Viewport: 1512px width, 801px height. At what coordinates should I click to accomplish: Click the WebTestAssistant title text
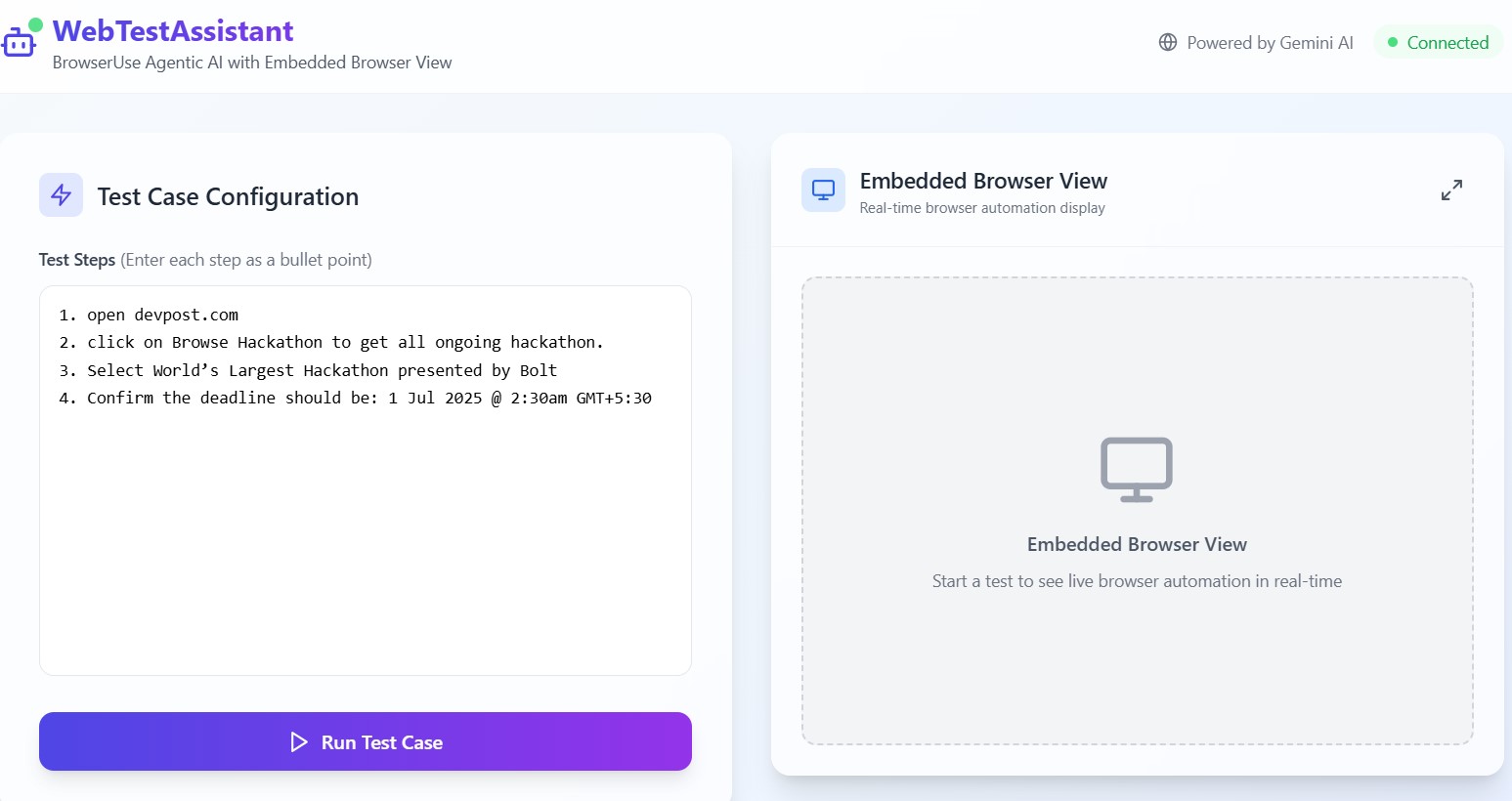coord(173,31)
